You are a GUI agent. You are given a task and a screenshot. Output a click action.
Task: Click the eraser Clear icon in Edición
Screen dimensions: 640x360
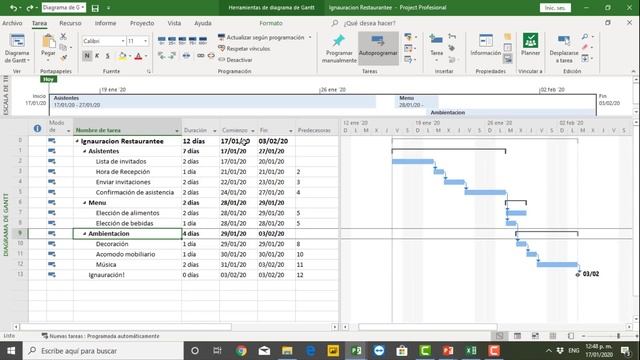(585, 47)
